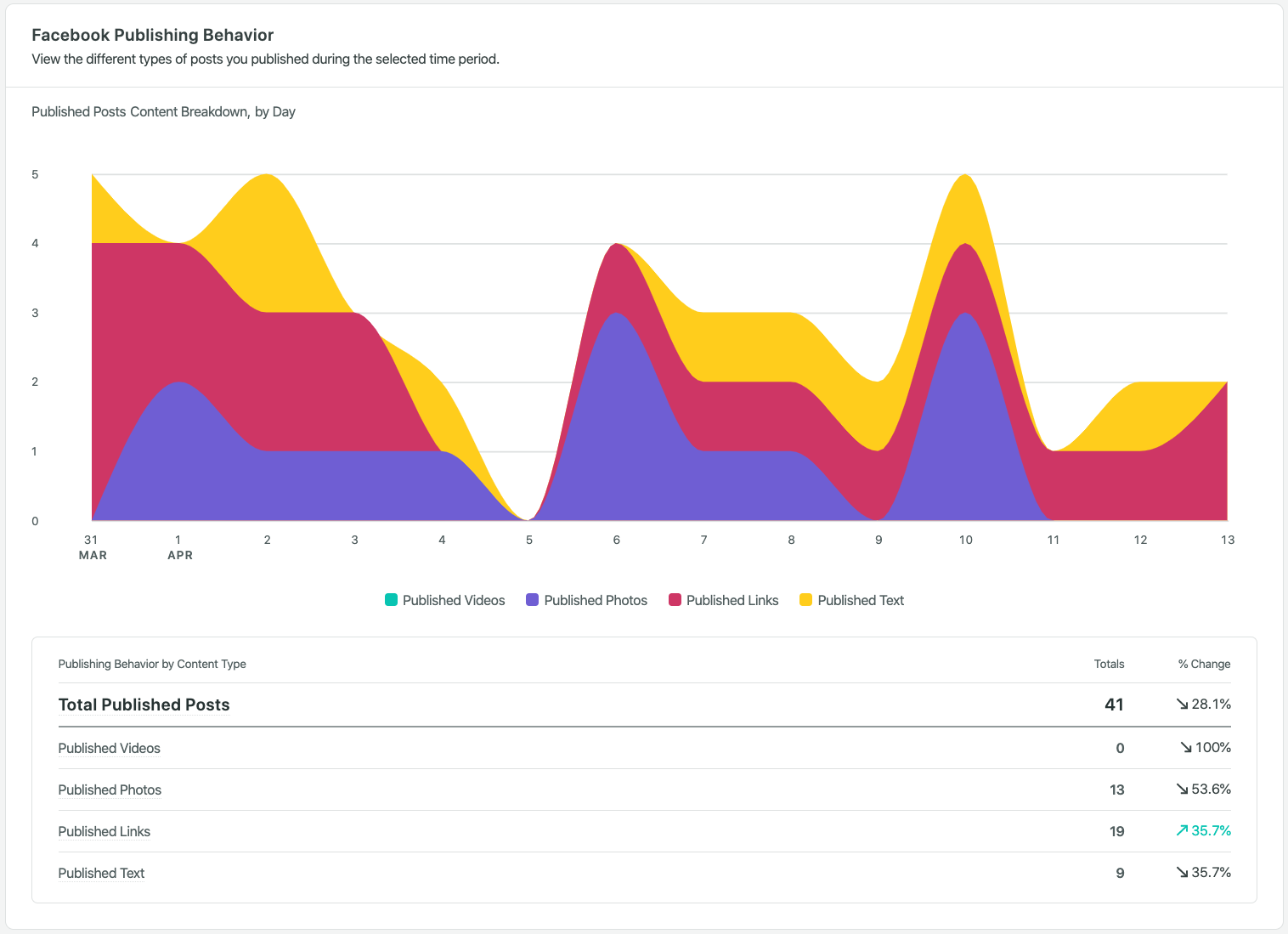Image resolution: width=1288 pixels, height=934 pixels.
Task: Click the 31 MAR x-axis date label
Action: [92, 547]
